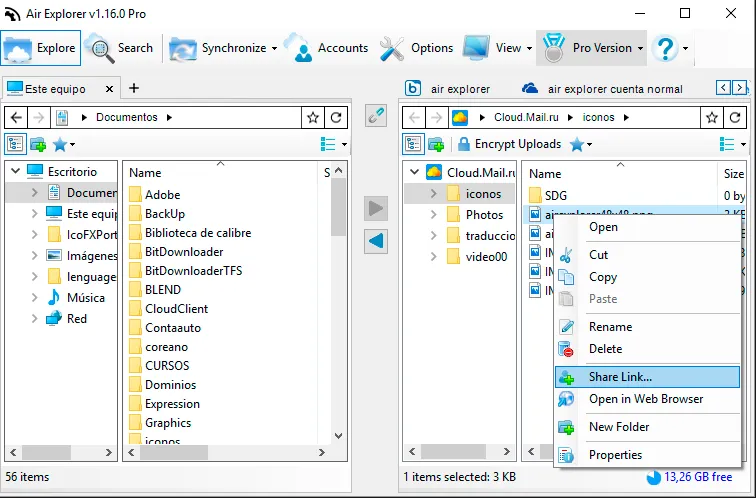This screenshot has height=498, width=756.
Task: Refresh the right cloud pane
Action: [735, 117]
